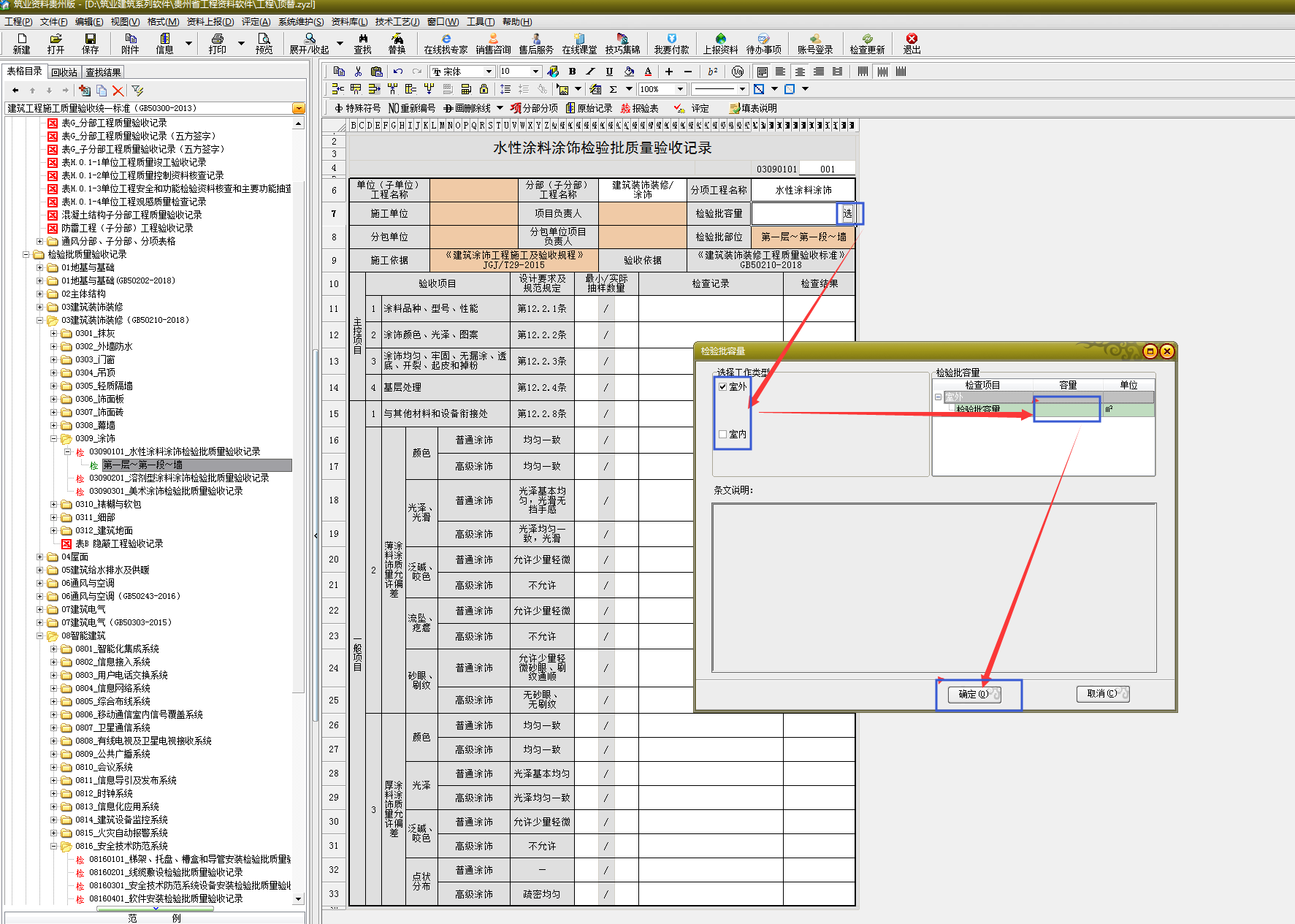Screen dimensions: 1295x924
Task: Open the font size dropdown
Action: click(x=535, y=72)
